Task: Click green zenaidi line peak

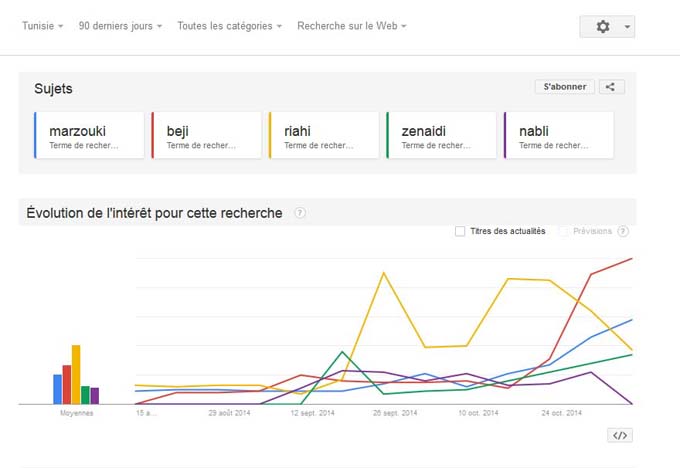Action: 342,352
